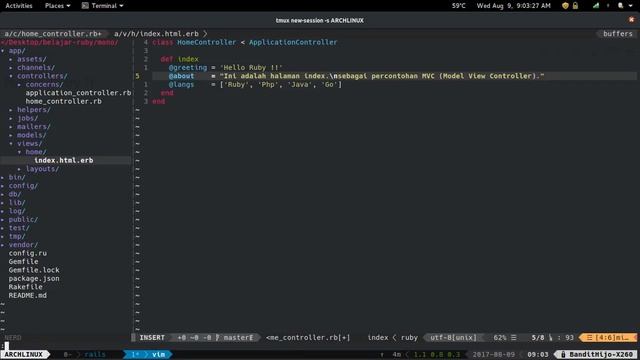Select tmp/ directory

click(x=17, y=236)
